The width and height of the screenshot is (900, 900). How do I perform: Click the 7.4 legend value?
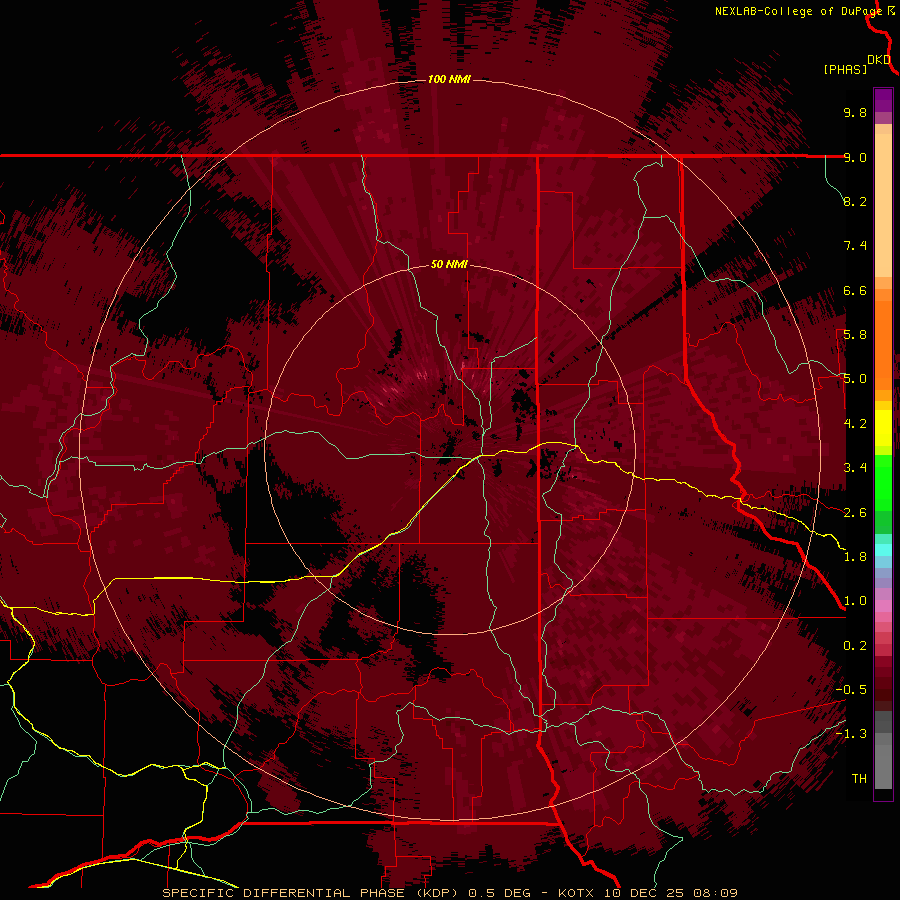[x=855, y=246]
